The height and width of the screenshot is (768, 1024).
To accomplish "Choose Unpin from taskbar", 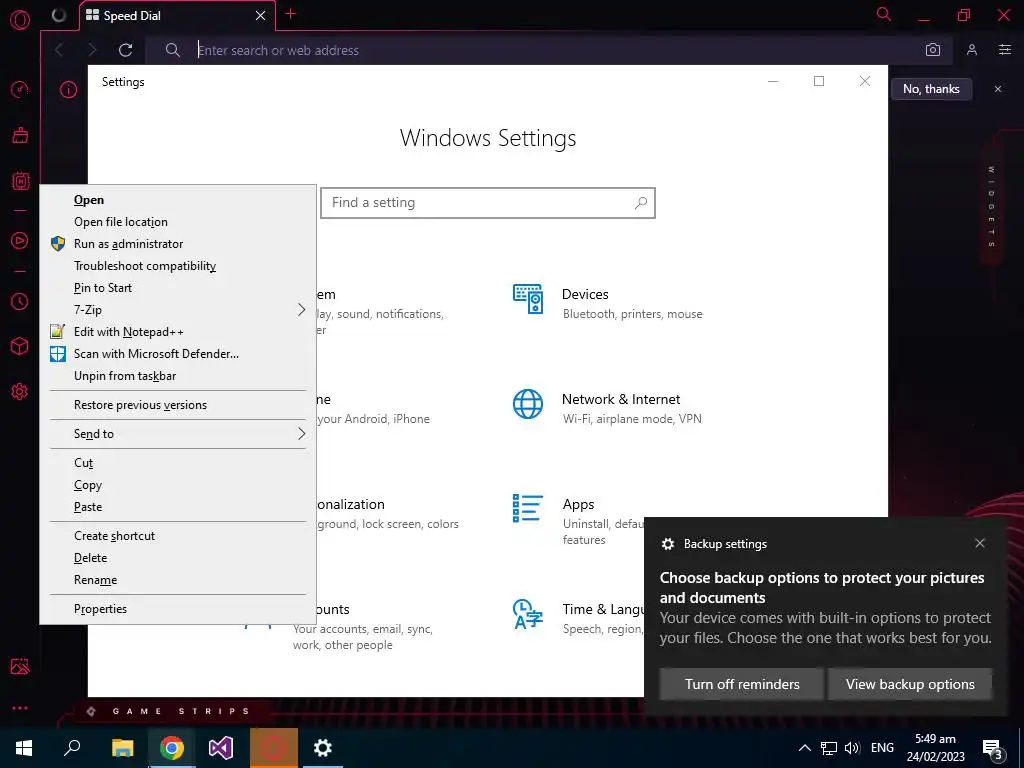I will click(x=178, y=376).
